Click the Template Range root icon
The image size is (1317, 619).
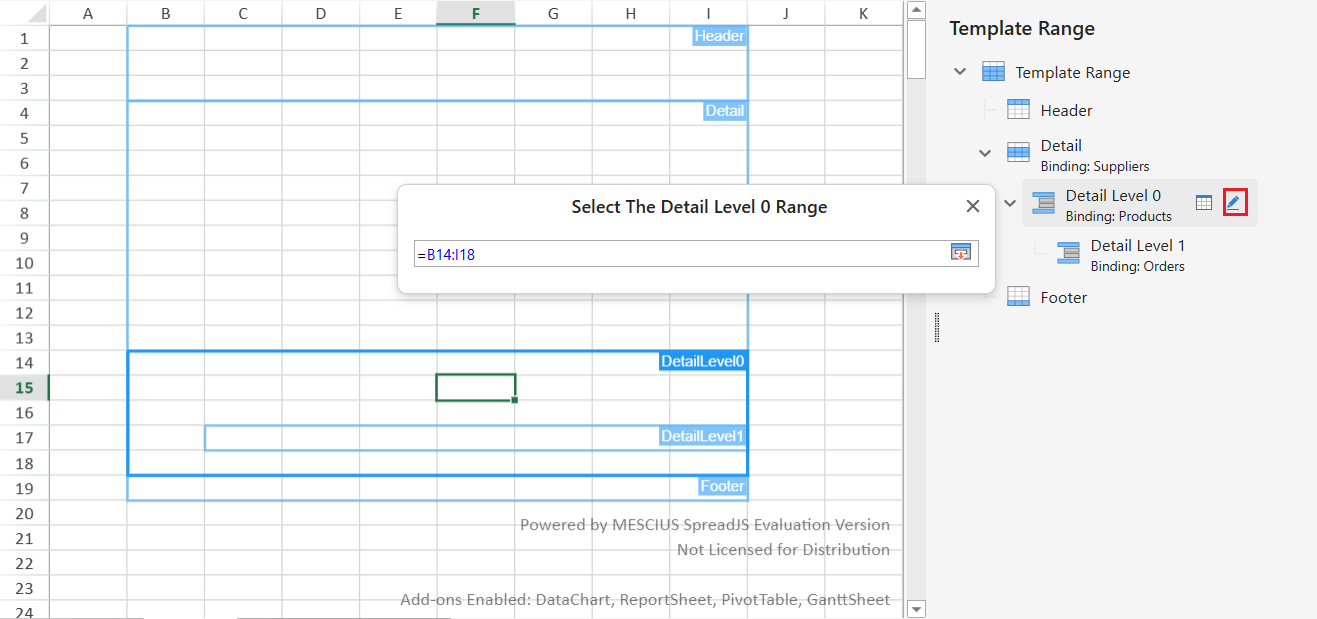(x=993, y=72)
